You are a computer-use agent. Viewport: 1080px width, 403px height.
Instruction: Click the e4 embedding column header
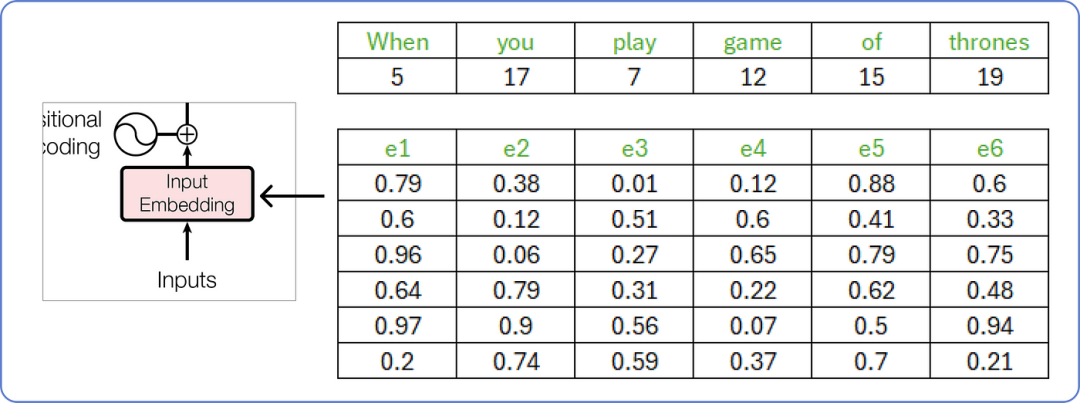[x=752, y=149]
